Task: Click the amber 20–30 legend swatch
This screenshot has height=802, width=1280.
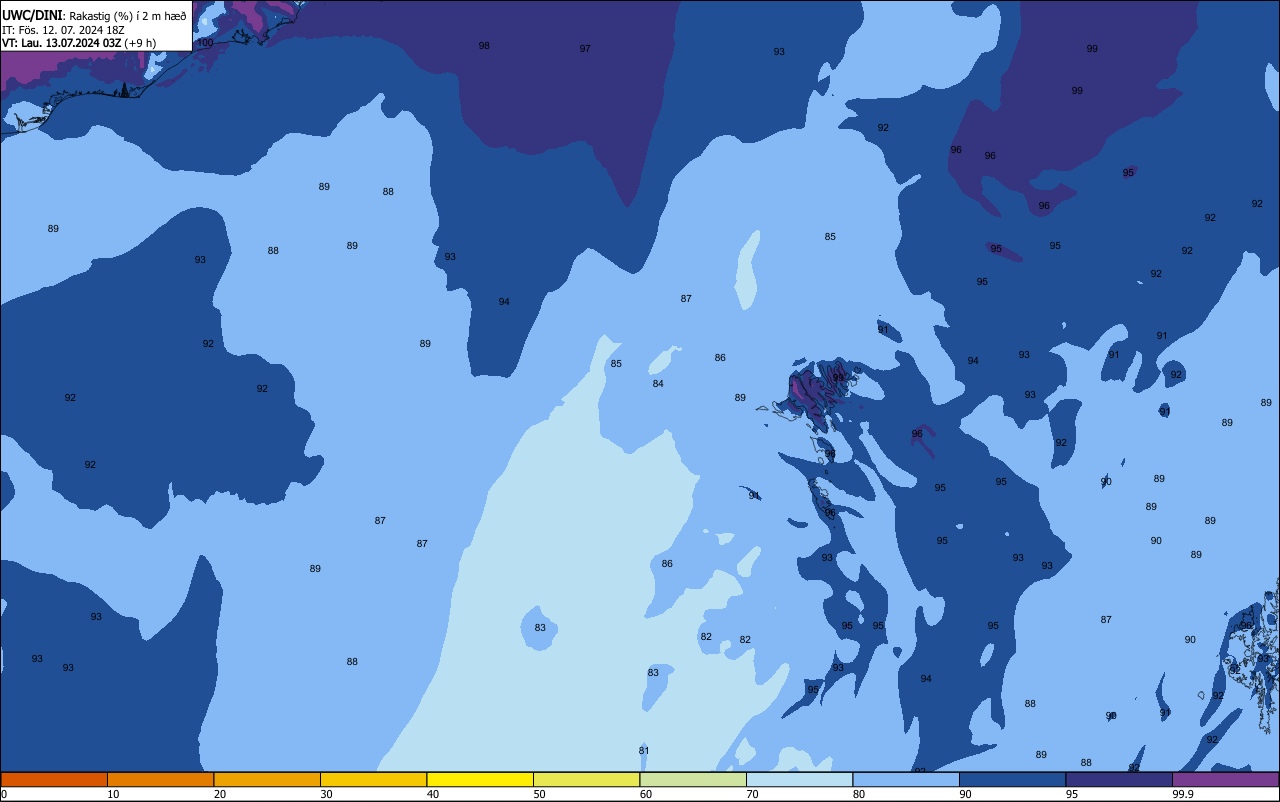Action: (x=267, y=779)
